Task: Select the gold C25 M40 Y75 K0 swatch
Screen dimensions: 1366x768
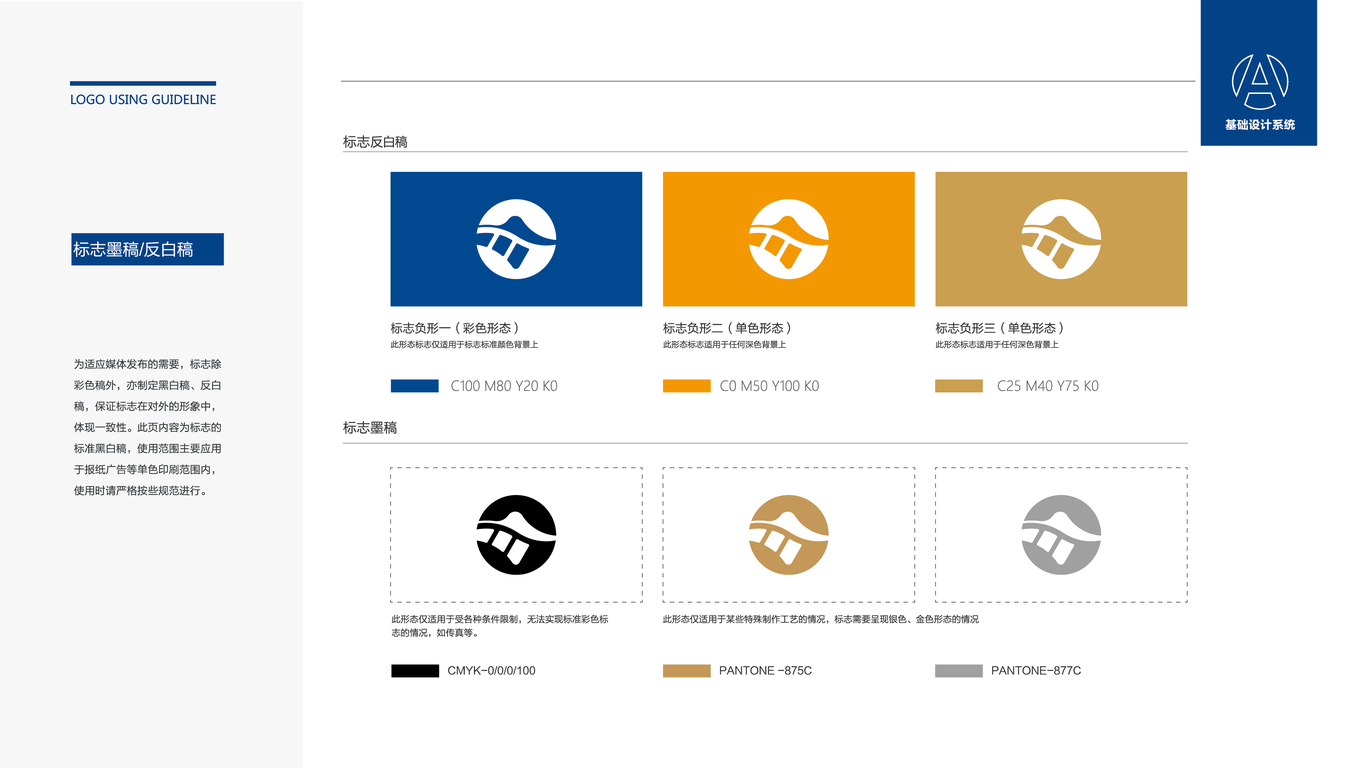Action: (959, 386)
